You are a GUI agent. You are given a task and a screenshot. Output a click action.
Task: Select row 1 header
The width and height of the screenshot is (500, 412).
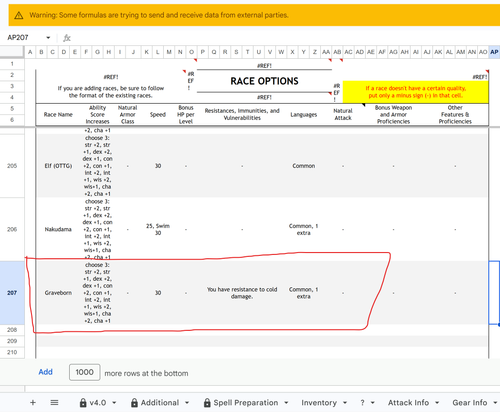coord(12,63)
